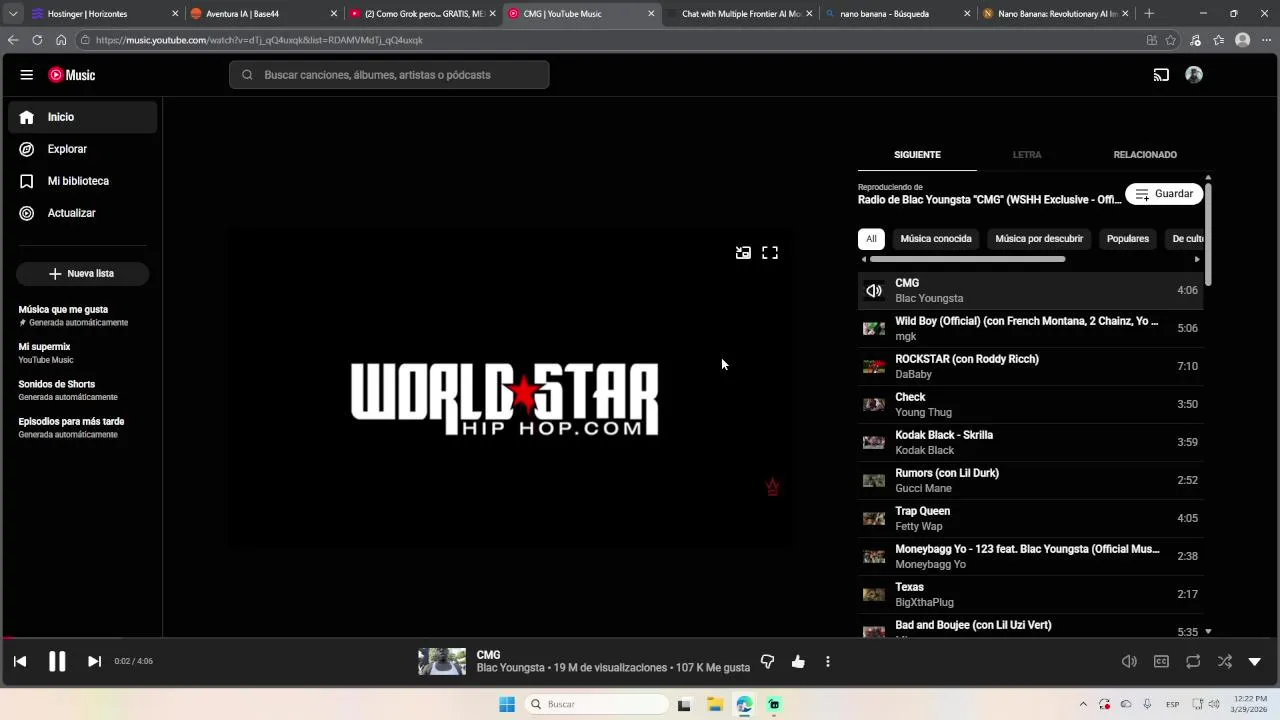Viewport: 1280px width, 720px height.
Task: Open browser tab dropdown list
Action: click(13, 14)
